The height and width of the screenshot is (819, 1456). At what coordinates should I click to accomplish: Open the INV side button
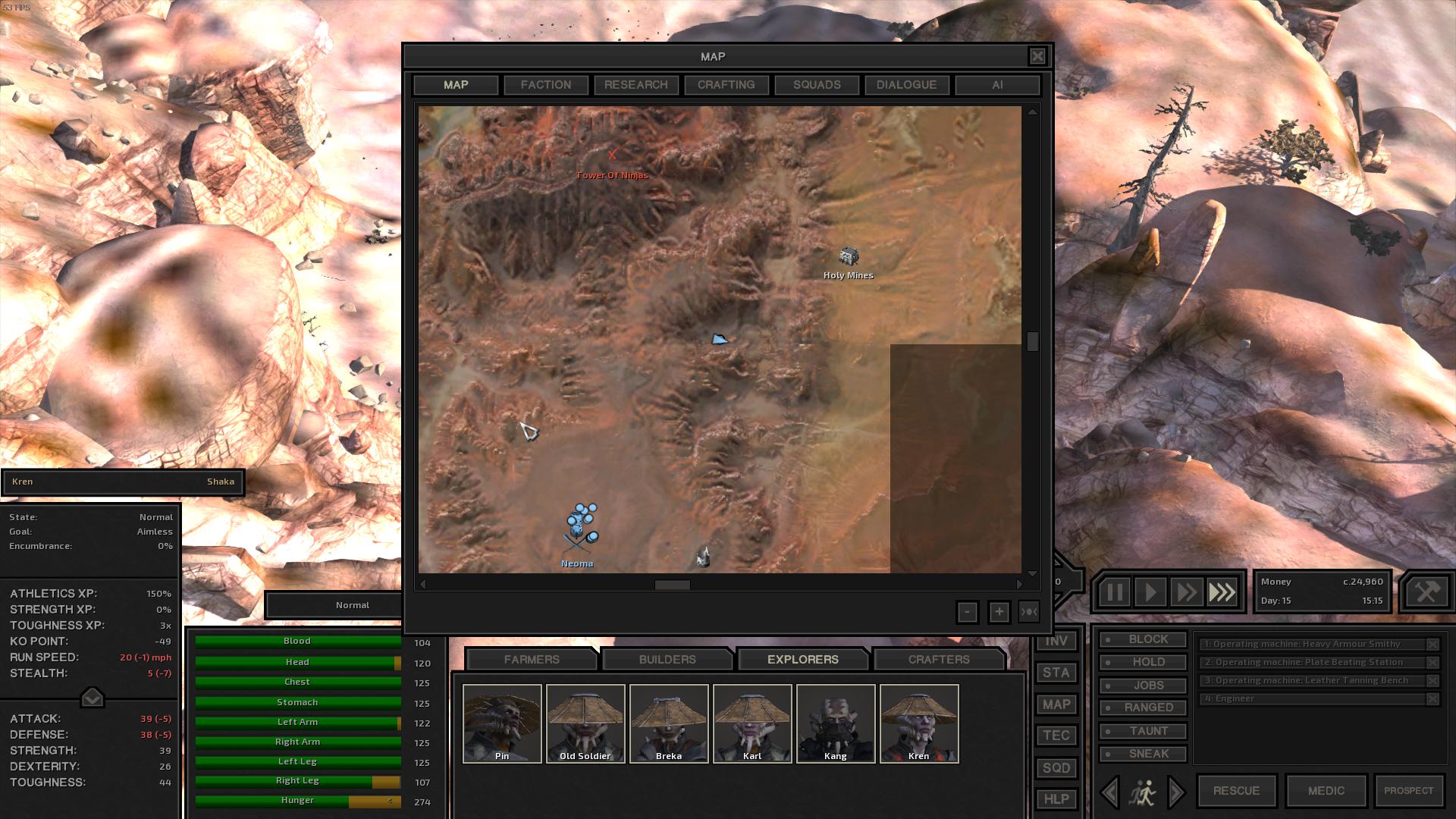[1056, 641]
